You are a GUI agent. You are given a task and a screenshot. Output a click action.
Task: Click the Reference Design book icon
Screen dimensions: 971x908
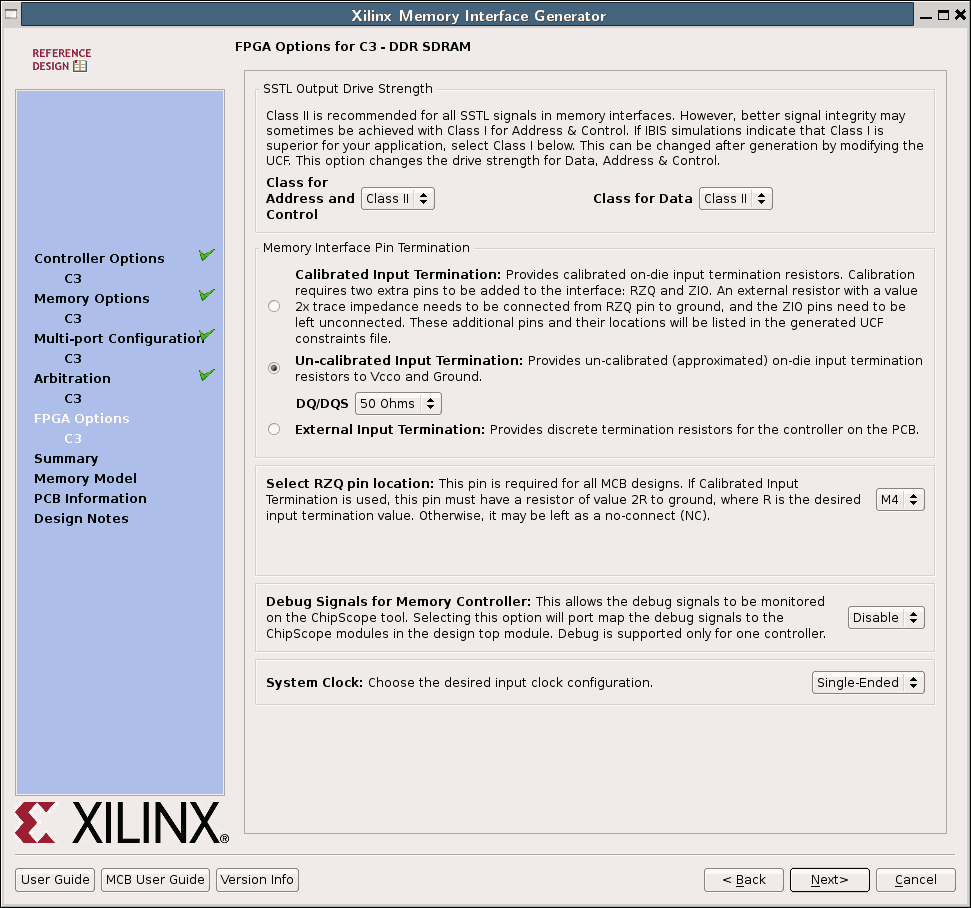tap(80, 66)
